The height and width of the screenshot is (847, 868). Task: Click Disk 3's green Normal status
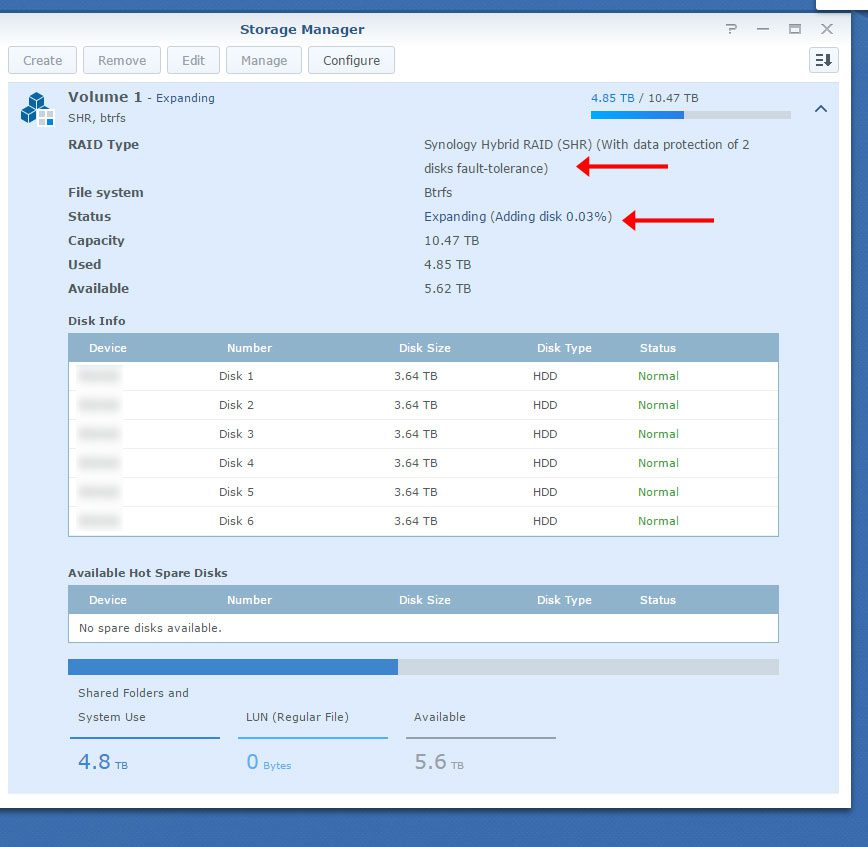(658, 434)
